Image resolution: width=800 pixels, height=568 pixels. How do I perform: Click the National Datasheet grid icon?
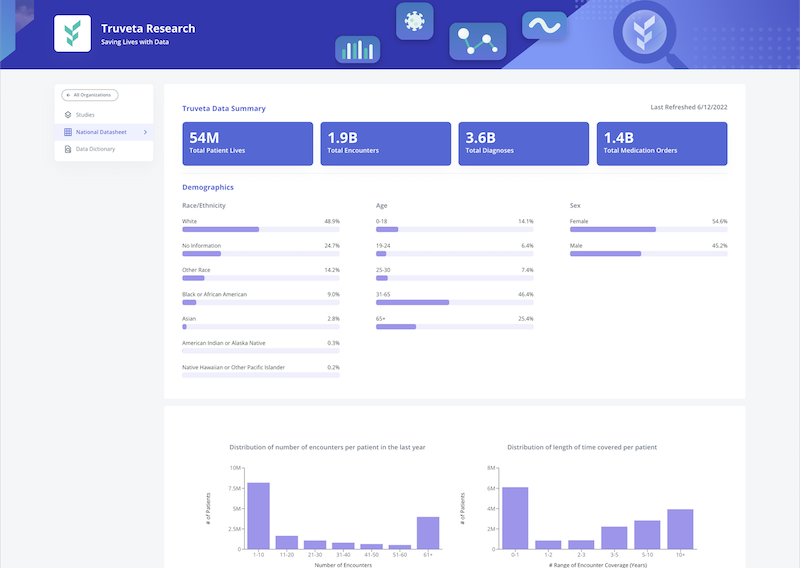click(68, 132)
